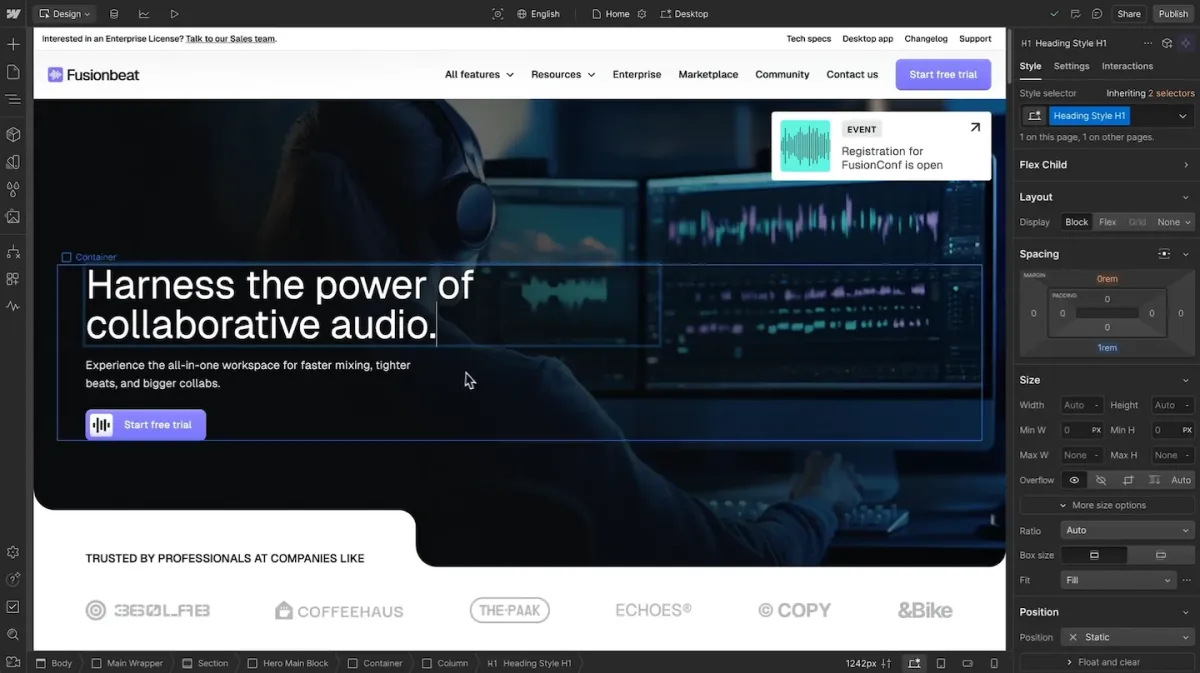Open the Position dropdown showing Static
1200x673 pixels.
(1127, 637)
